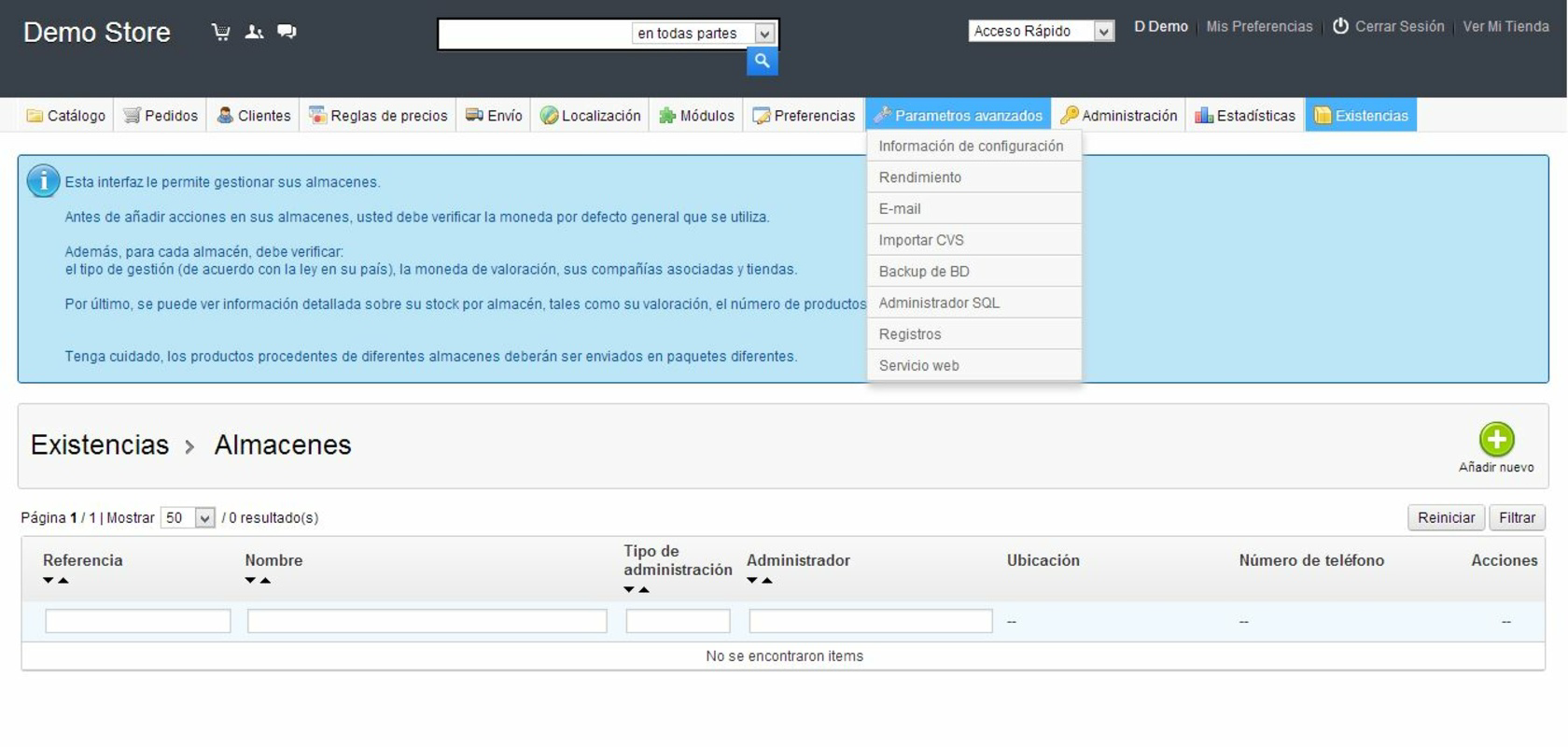Click the Demo Store title
The width and height of the screenshot is (1568, 747).
coord(97,33)
